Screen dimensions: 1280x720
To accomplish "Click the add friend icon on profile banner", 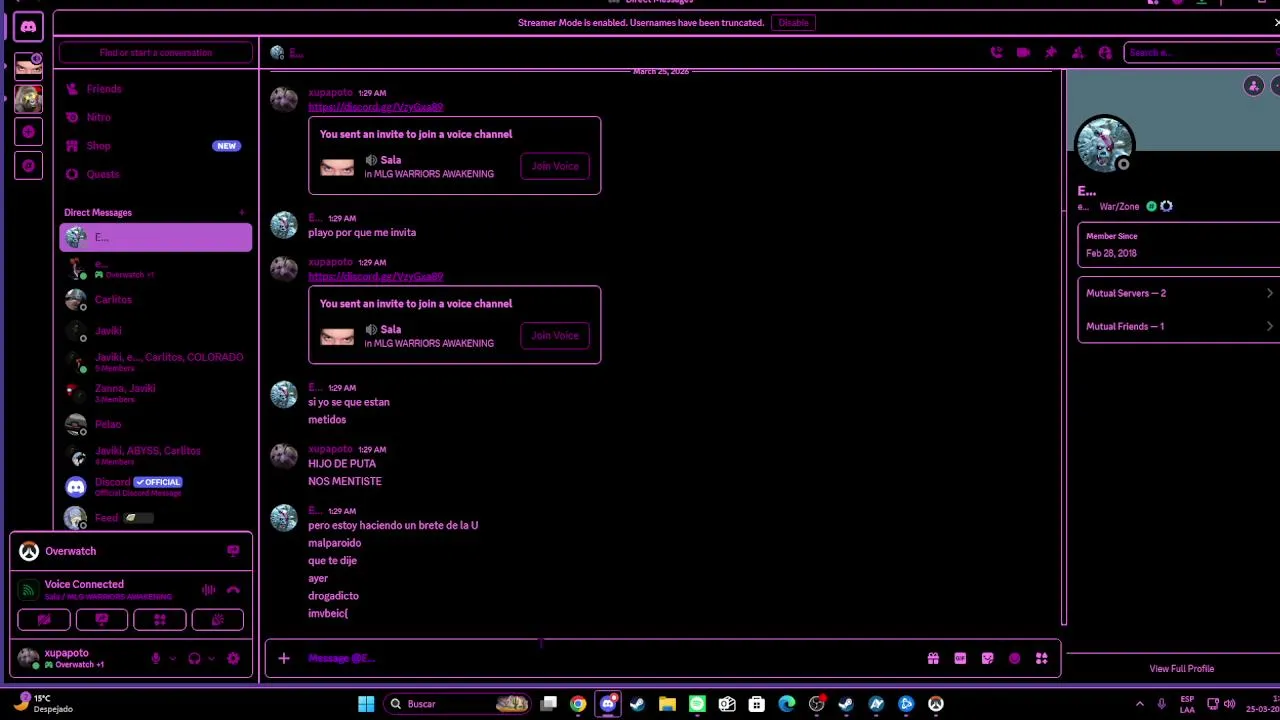I will coord(1253,87).
